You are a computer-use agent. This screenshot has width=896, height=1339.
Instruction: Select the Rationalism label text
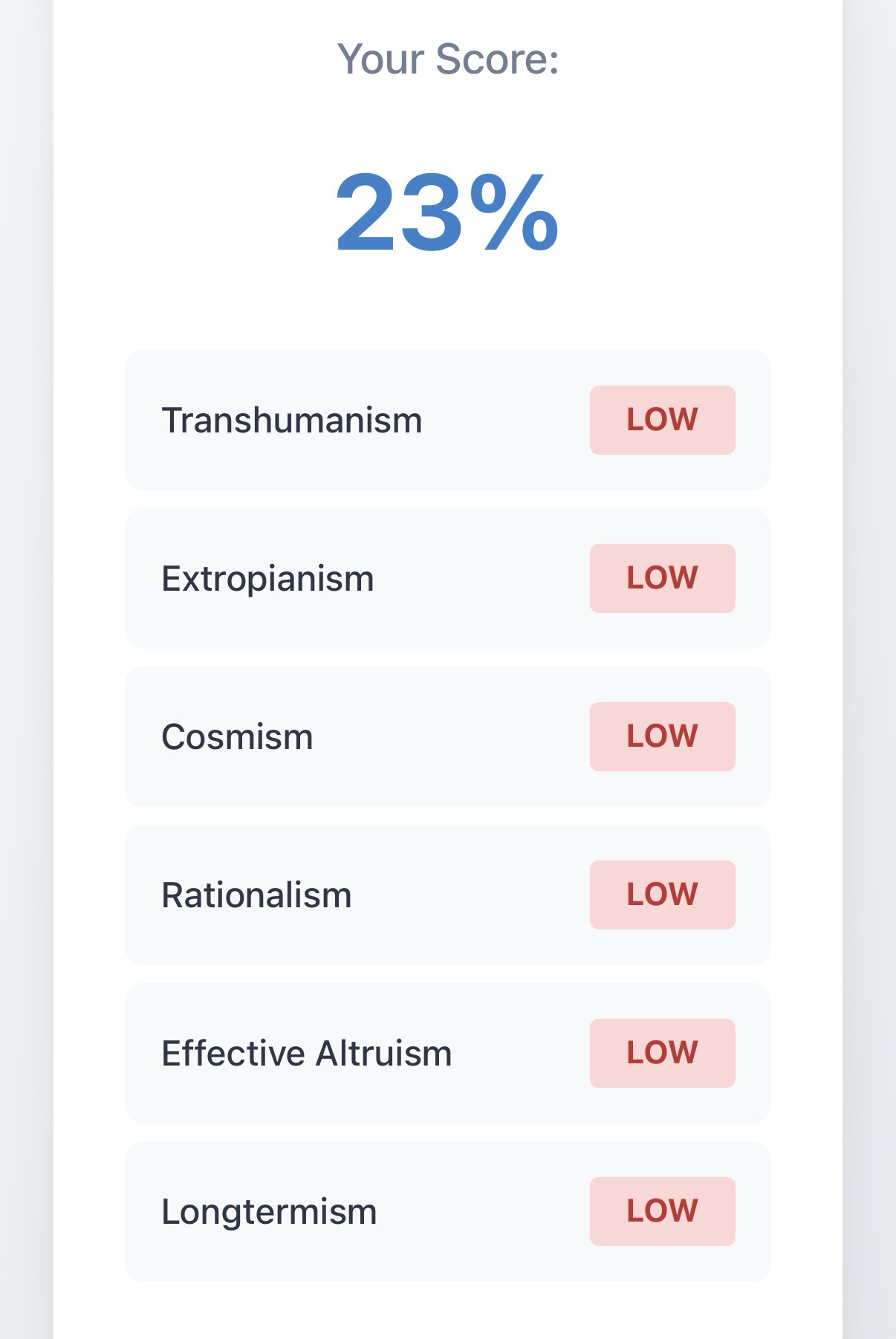pos(256,895)
